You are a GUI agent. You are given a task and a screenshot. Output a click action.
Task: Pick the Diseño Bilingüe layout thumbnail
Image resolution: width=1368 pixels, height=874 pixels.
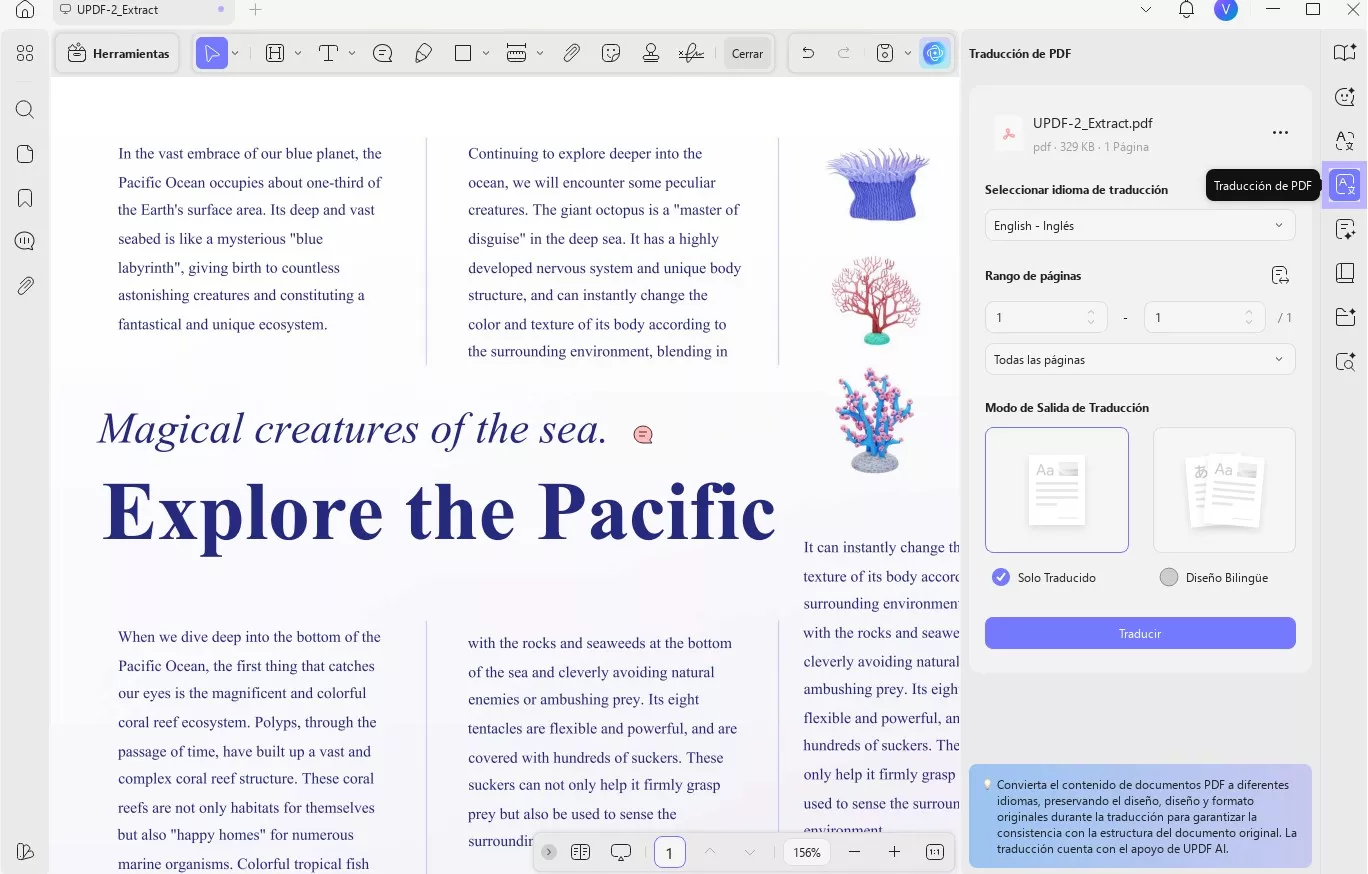(x=1224, y=490)
